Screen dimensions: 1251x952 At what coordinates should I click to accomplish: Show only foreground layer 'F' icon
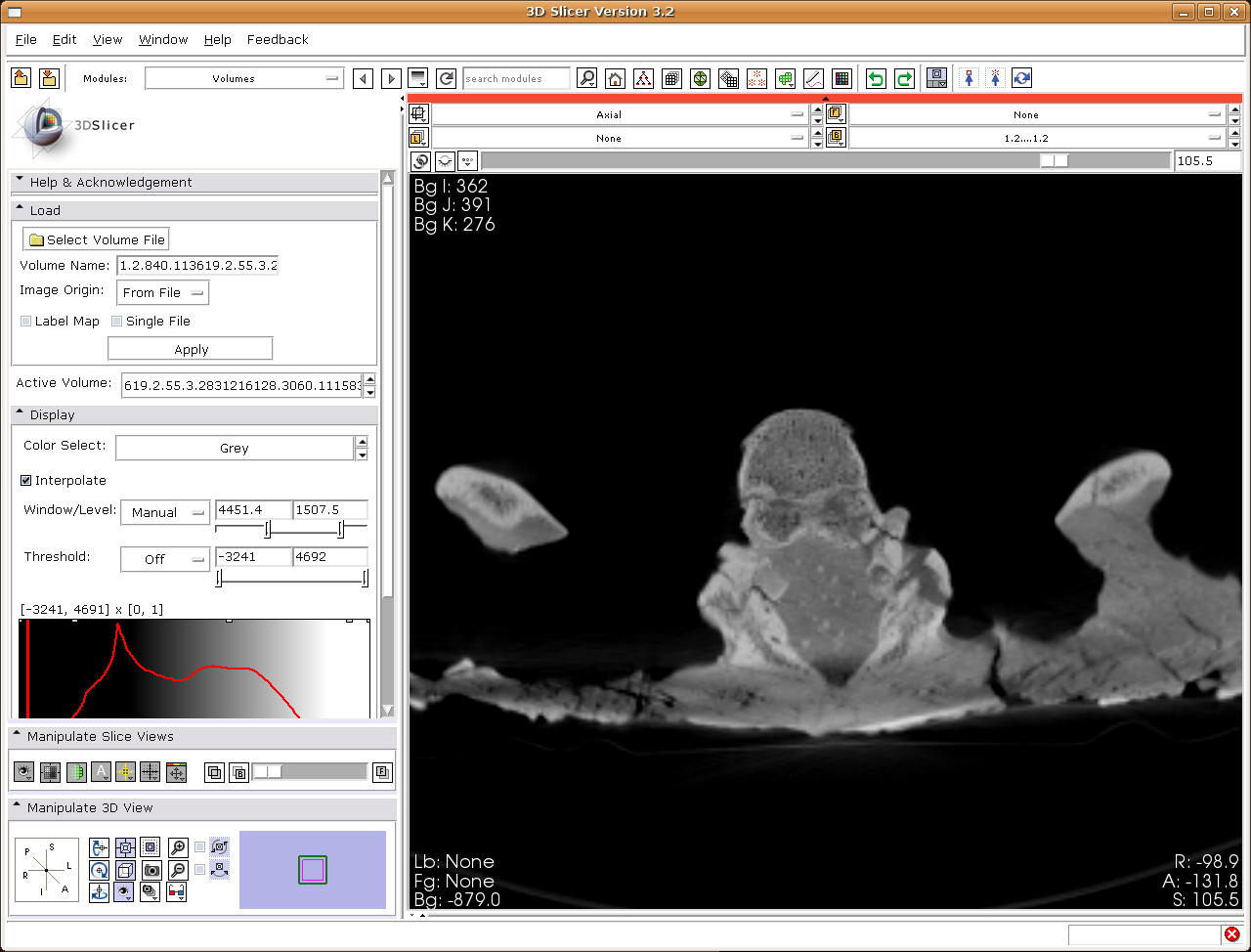tap(382, 772)
